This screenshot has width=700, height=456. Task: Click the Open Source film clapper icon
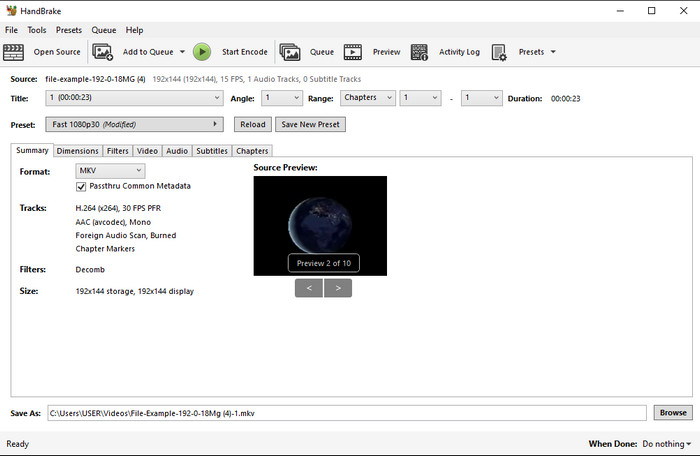pos(14,52)
